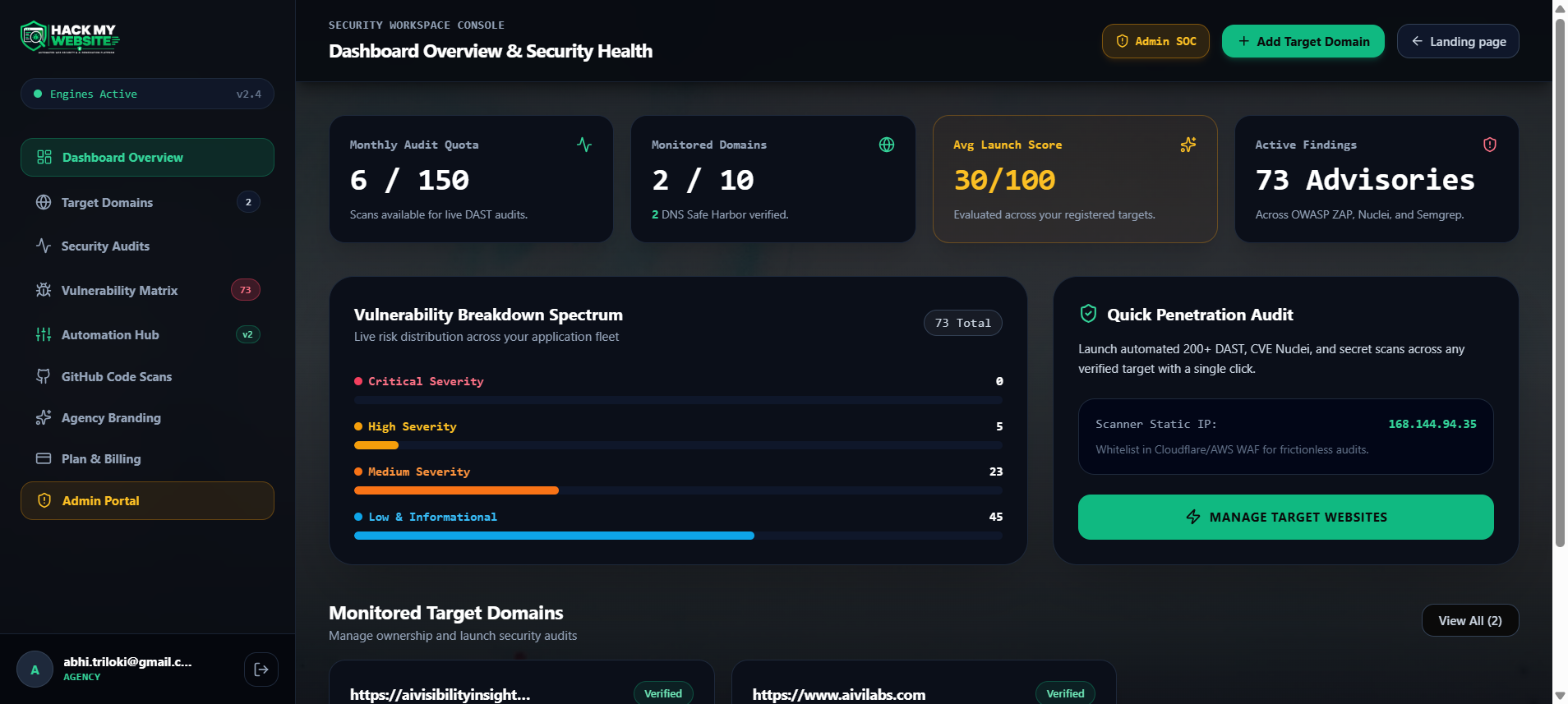Click the 6 / 150 quota value
Image resolution: width=1568 pixels, height=704 pixels.
point(409,180)
